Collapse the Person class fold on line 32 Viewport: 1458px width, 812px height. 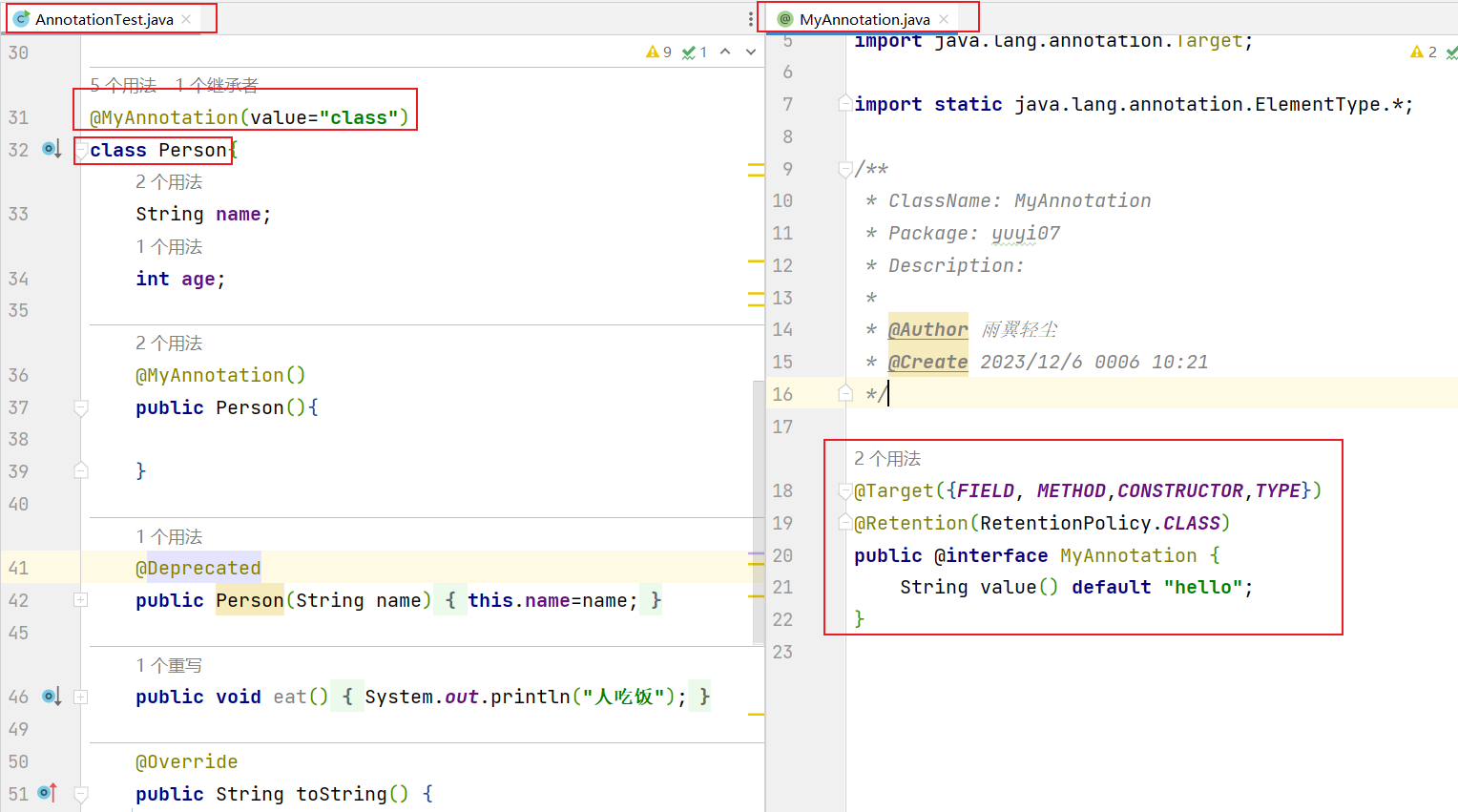pos(81,150)
